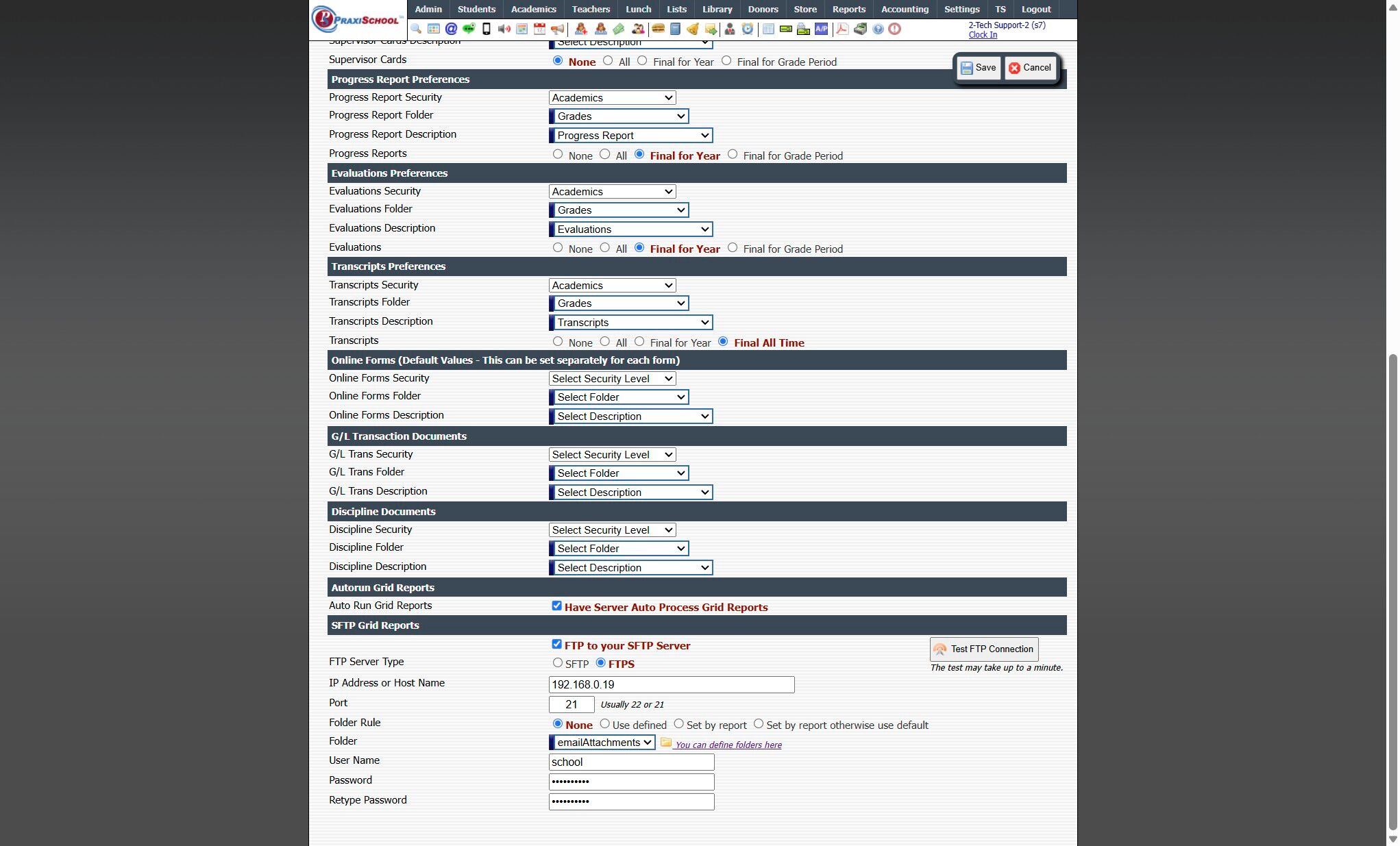Click the magnifying glass search icon

click(416, 29)
